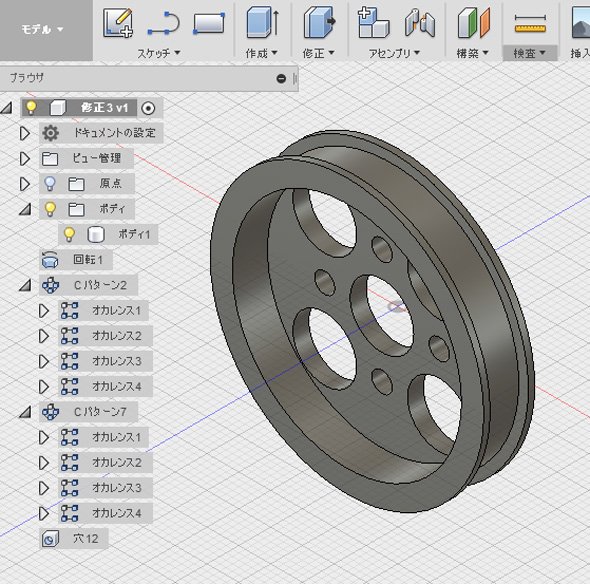
Task: Collapse the ブラウザ panel with minus button
Action: click(281, 78)
